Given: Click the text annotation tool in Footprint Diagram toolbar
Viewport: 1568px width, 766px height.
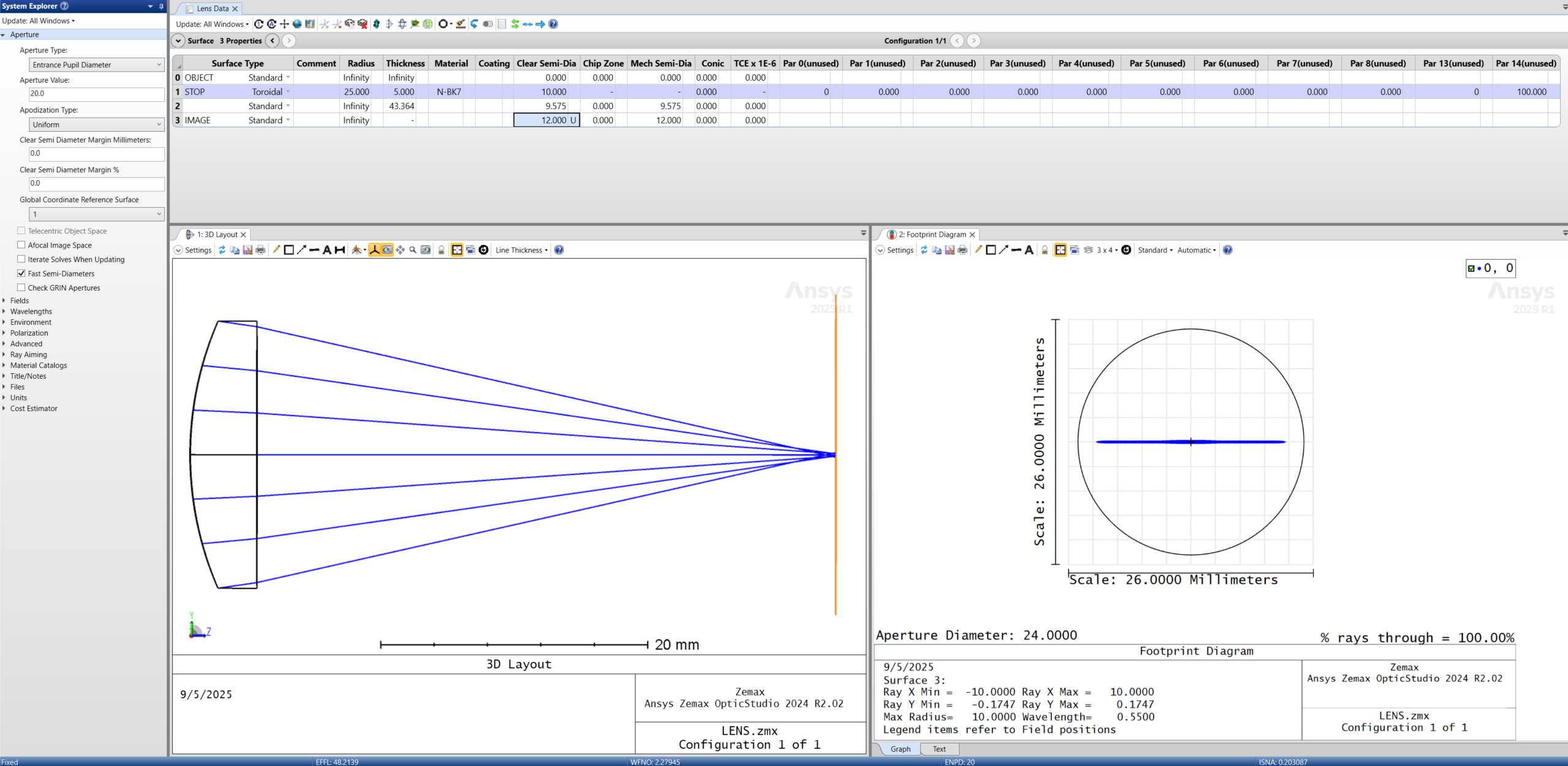Looking at the screenshot, I should [x=1030, y=250].
